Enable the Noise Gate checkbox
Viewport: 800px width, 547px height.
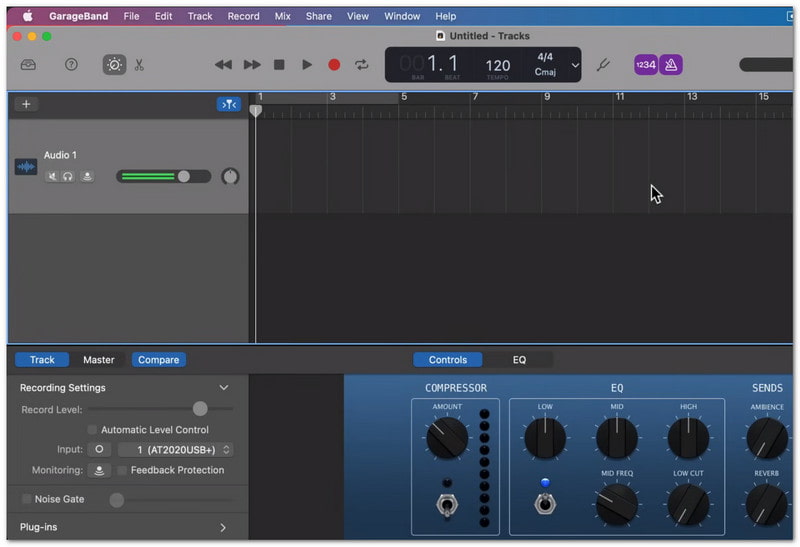[x=27, y=499]
